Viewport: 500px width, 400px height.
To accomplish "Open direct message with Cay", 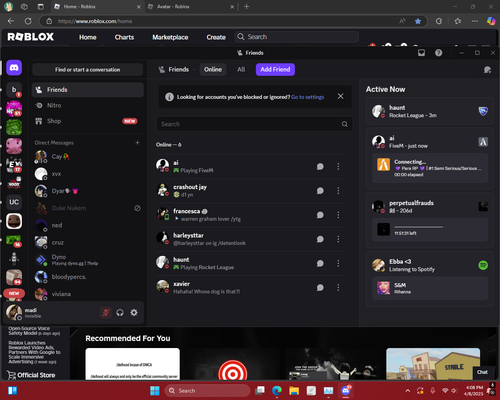I will [88, 156].
